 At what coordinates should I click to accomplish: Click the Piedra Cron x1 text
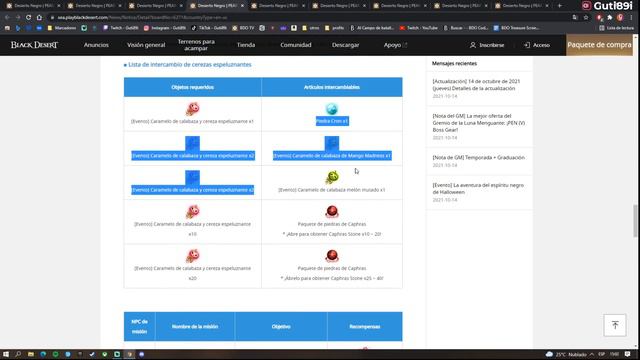pos(332,121)
